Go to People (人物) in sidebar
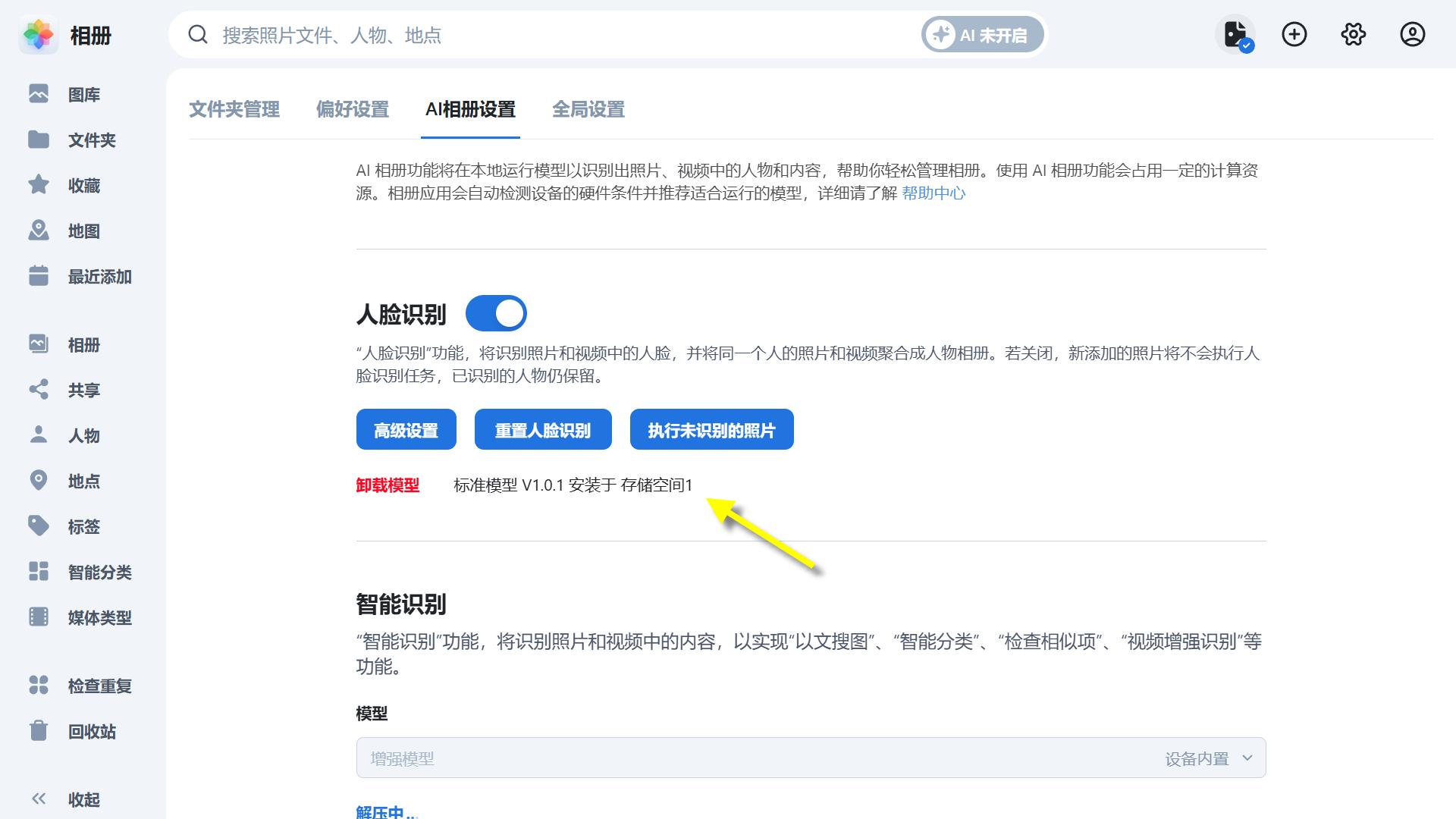 click(x=83, y=436)
